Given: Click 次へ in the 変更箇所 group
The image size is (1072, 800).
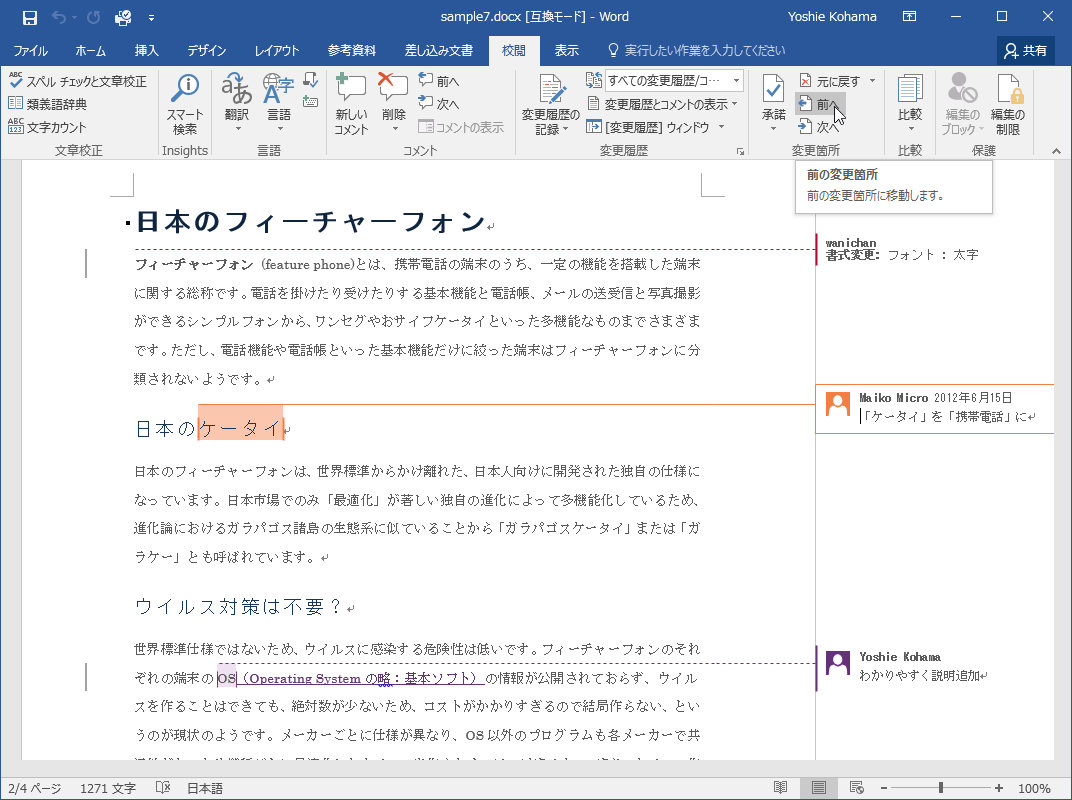Looking at the screenshot, I should pos(819,127).
